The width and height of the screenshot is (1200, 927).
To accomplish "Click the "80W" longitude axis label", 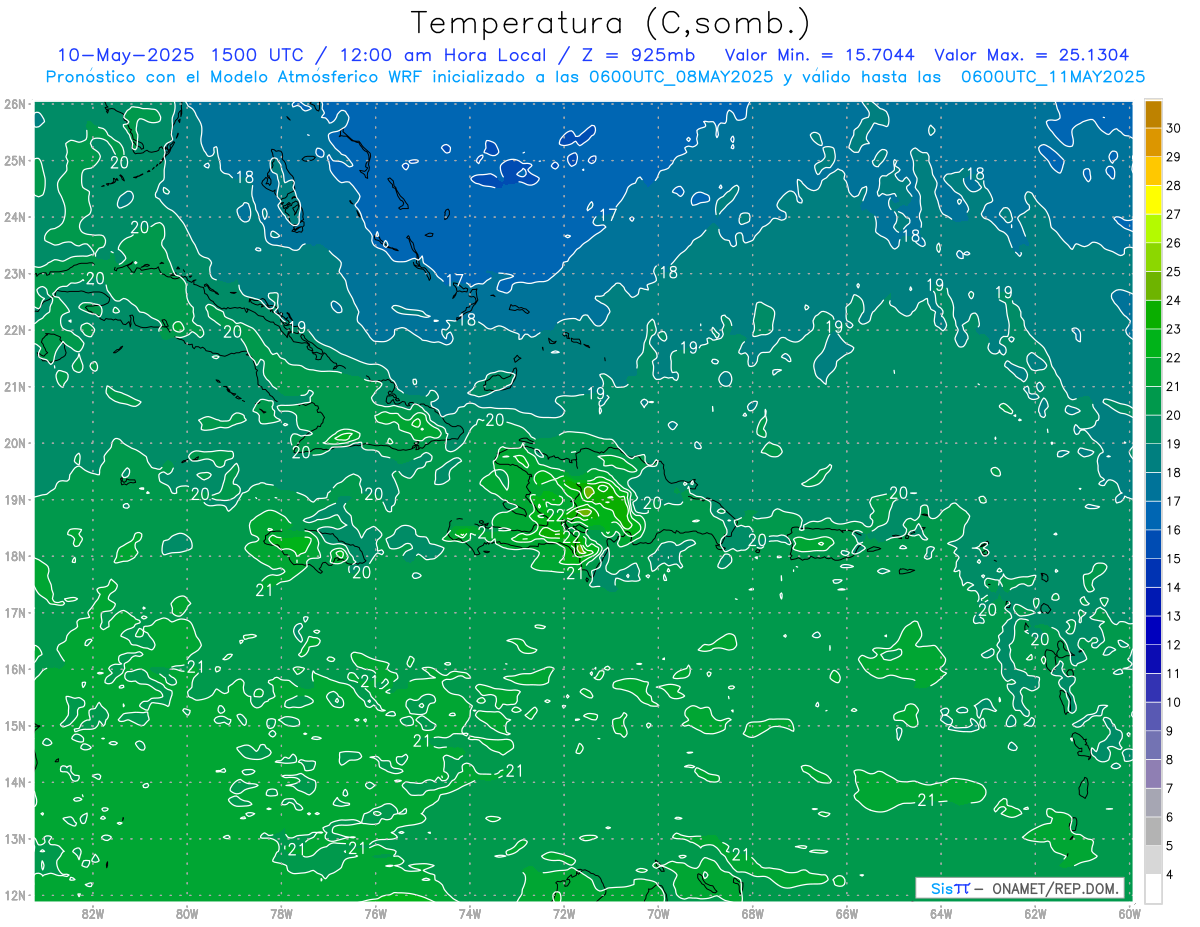I will (186, 913).
